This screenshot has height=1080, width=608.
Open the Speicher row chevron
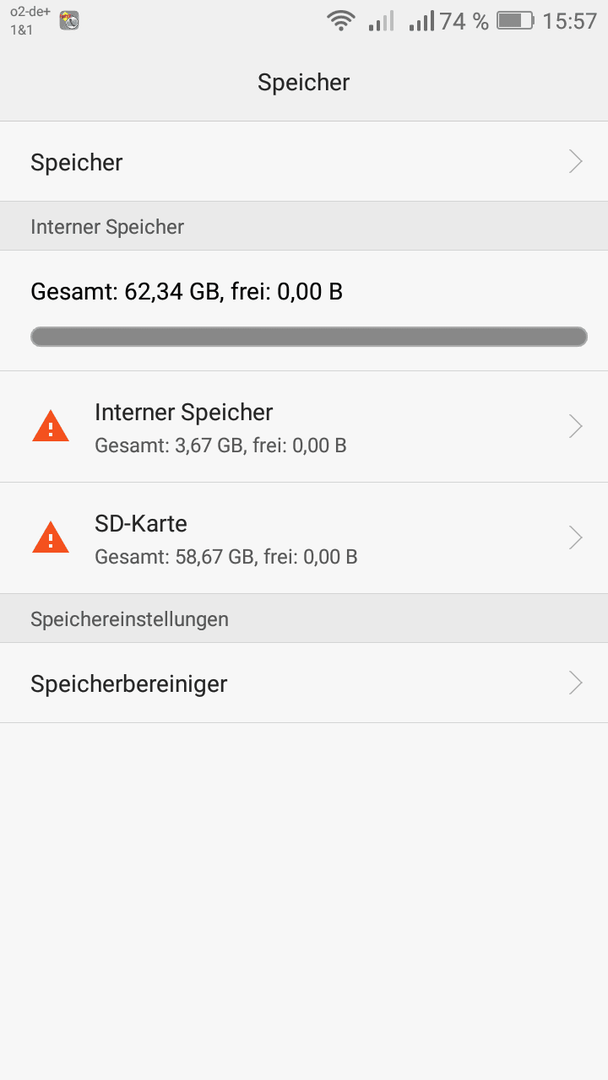tap(576, 162)
